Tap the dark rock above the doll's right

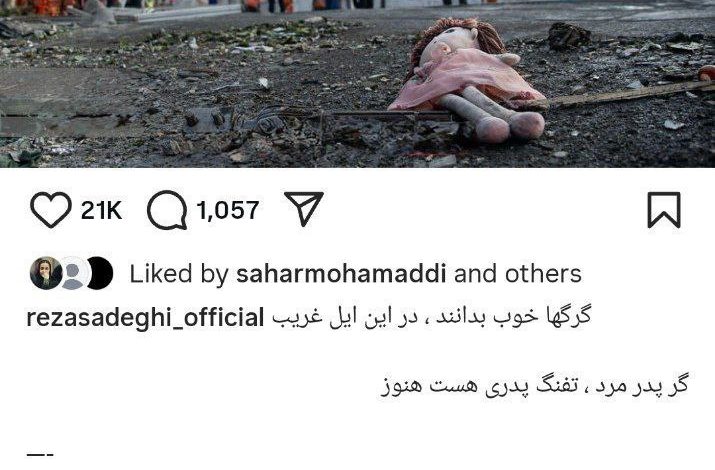point(569,36)
